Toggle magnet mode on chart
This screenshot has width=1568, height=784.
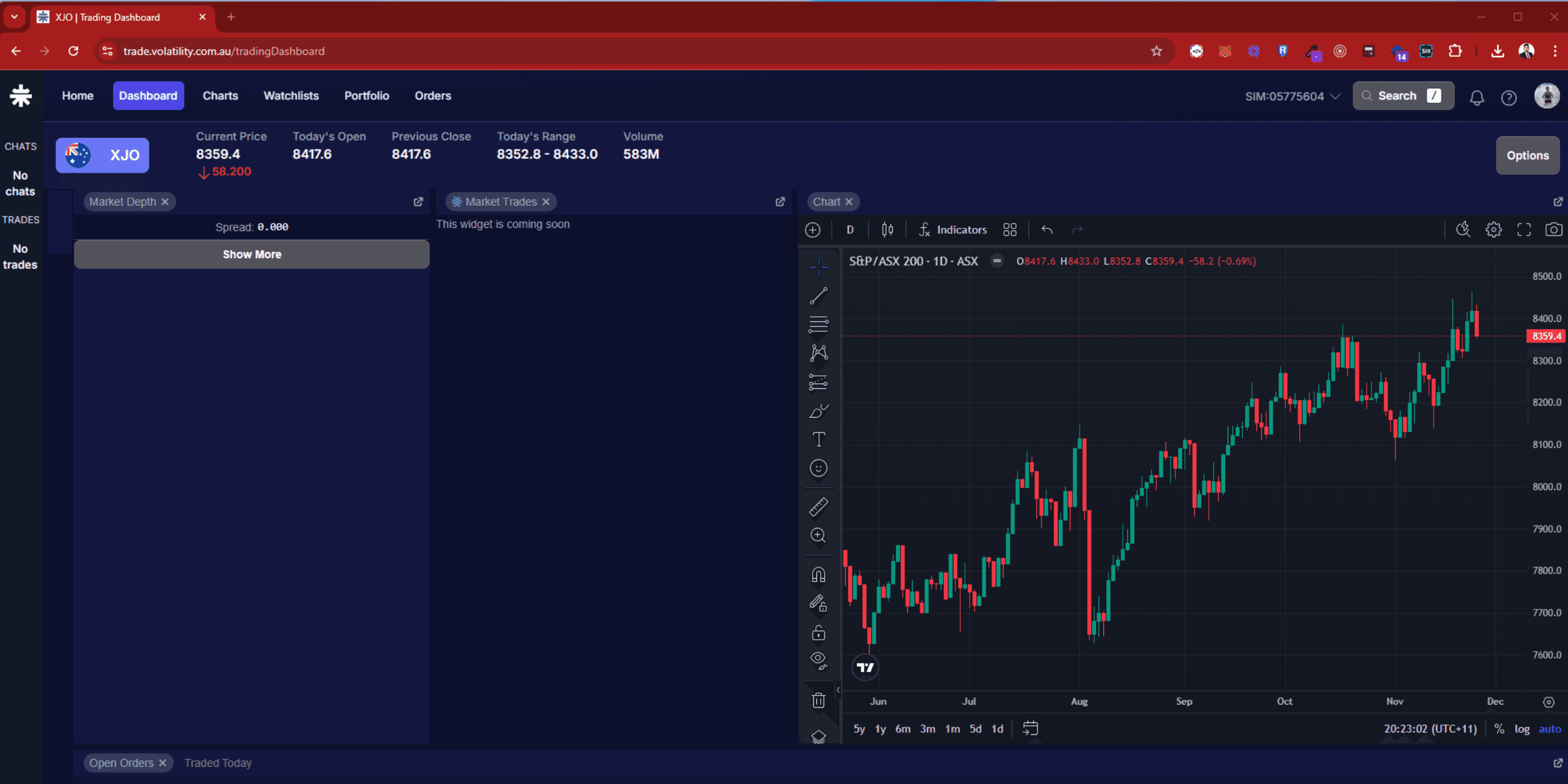click(818, 574)
